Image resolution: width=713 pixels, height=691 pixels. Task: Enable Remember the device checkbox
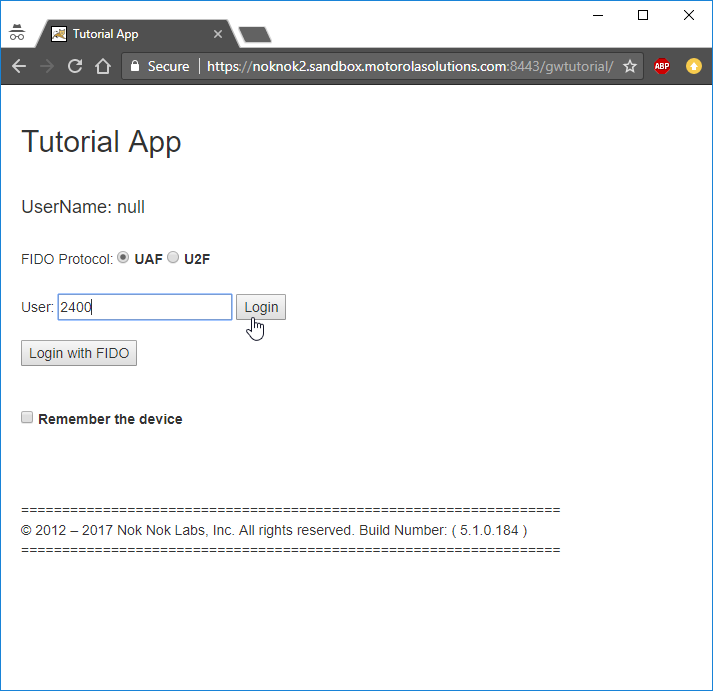point(27,417)
